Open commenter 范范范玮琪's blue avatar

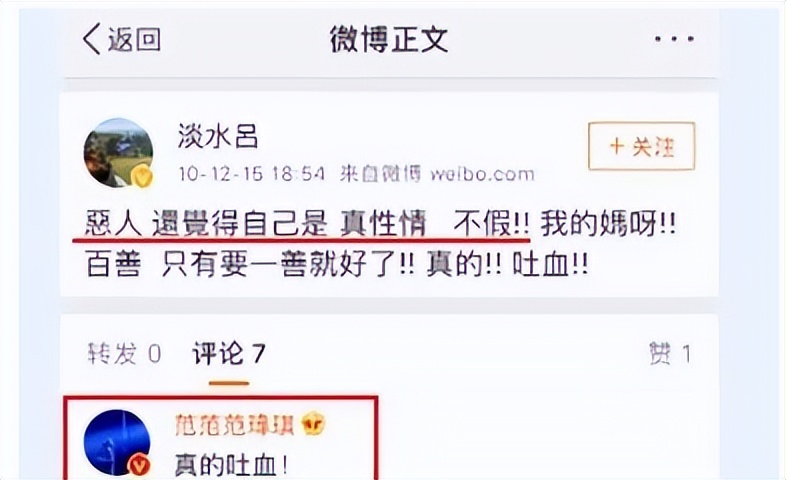[117, 442]
